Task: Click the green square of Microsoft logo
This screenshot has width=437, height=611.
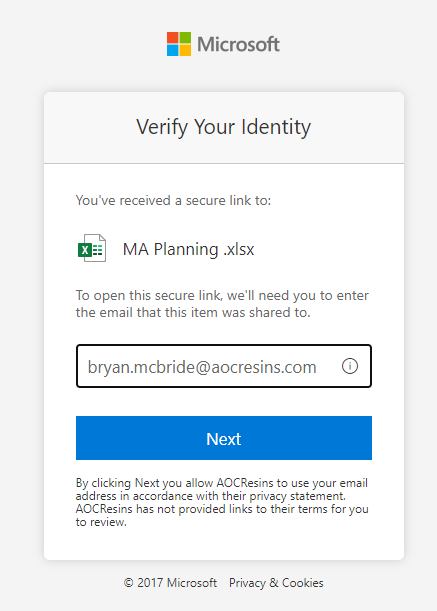Action: tap(185, 38)
